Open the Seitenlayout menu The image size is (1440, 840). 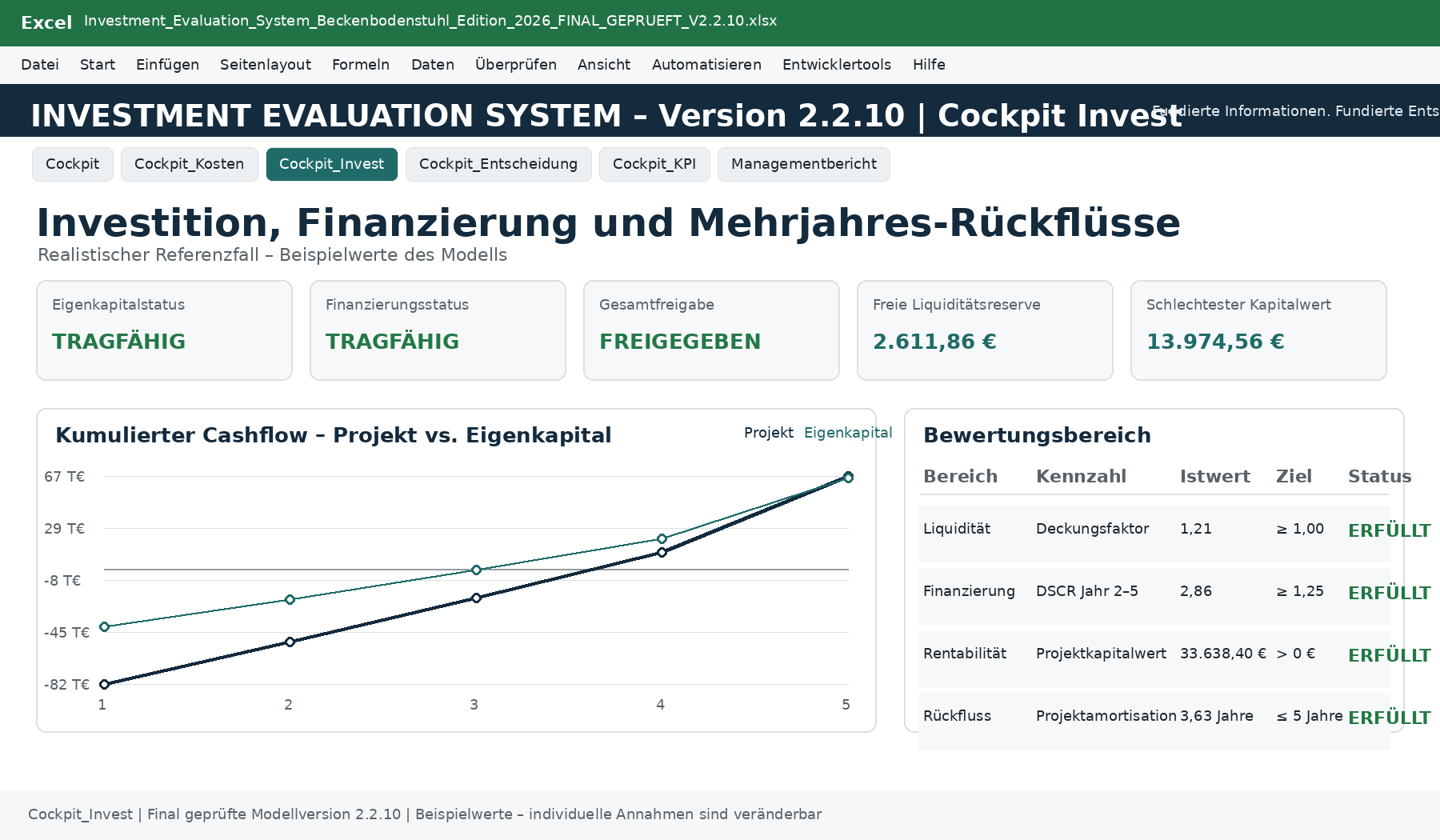[x=266, y=65]
